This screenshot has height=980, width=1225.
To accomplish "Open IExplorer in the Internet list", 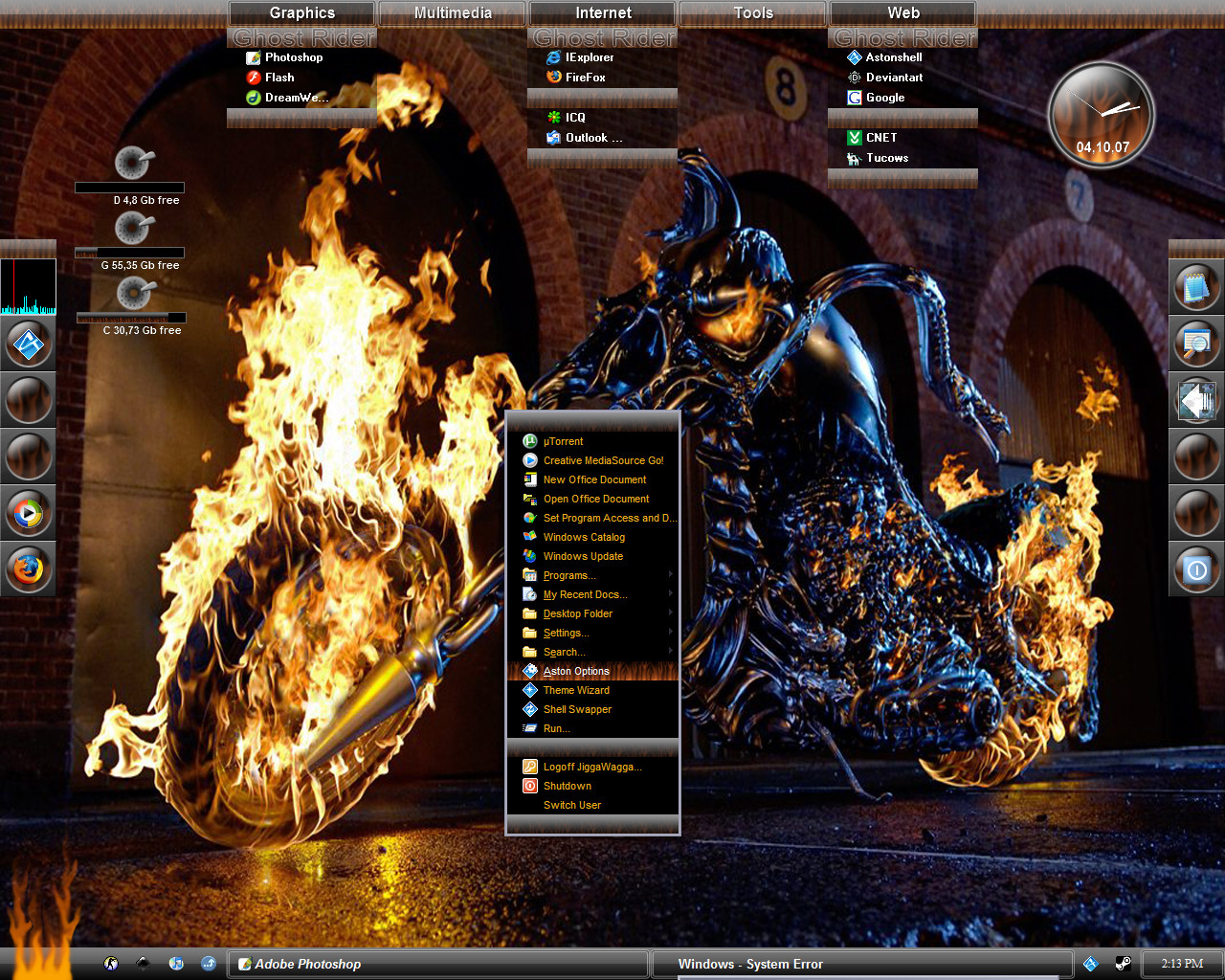I will [x=580, y=57].
